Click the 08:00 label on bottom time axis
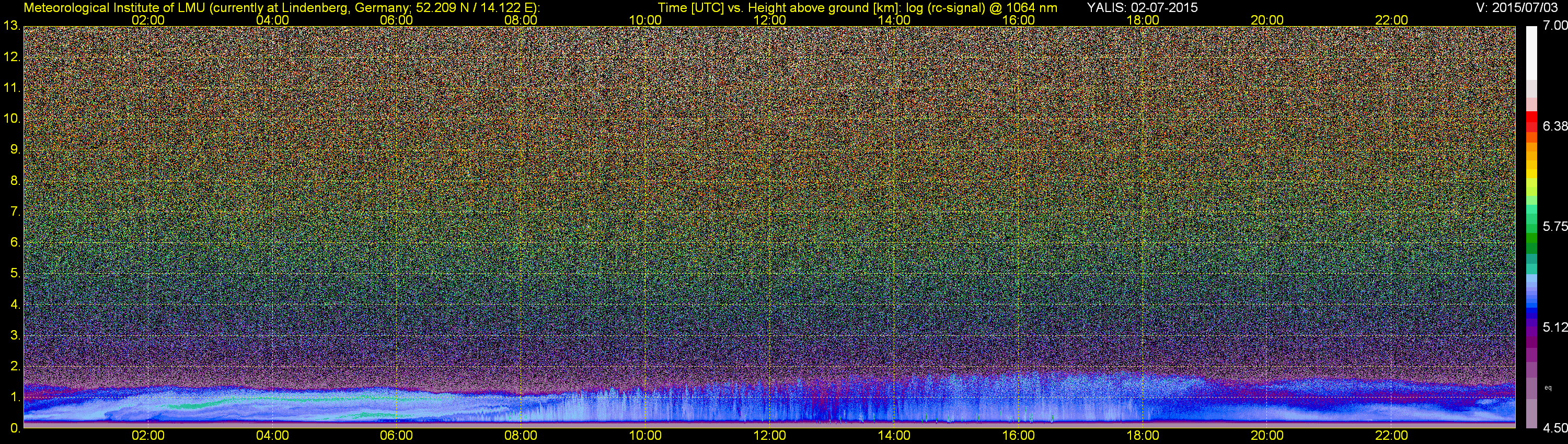1568x444 pixels. click(521, 436)
